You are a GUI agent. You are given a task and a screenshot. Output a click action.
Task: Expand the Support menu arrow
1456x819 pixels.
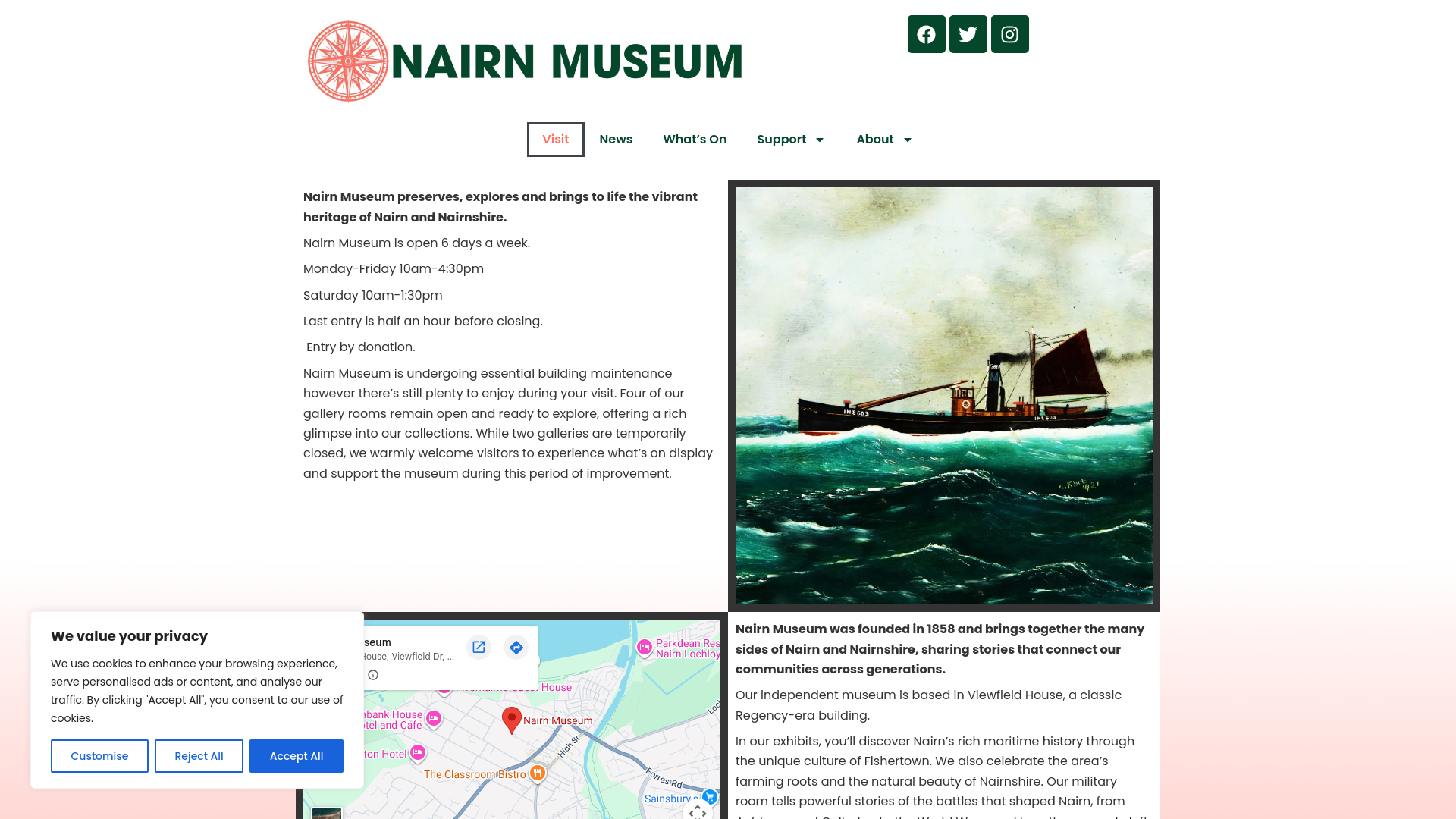tap(820, 140)
